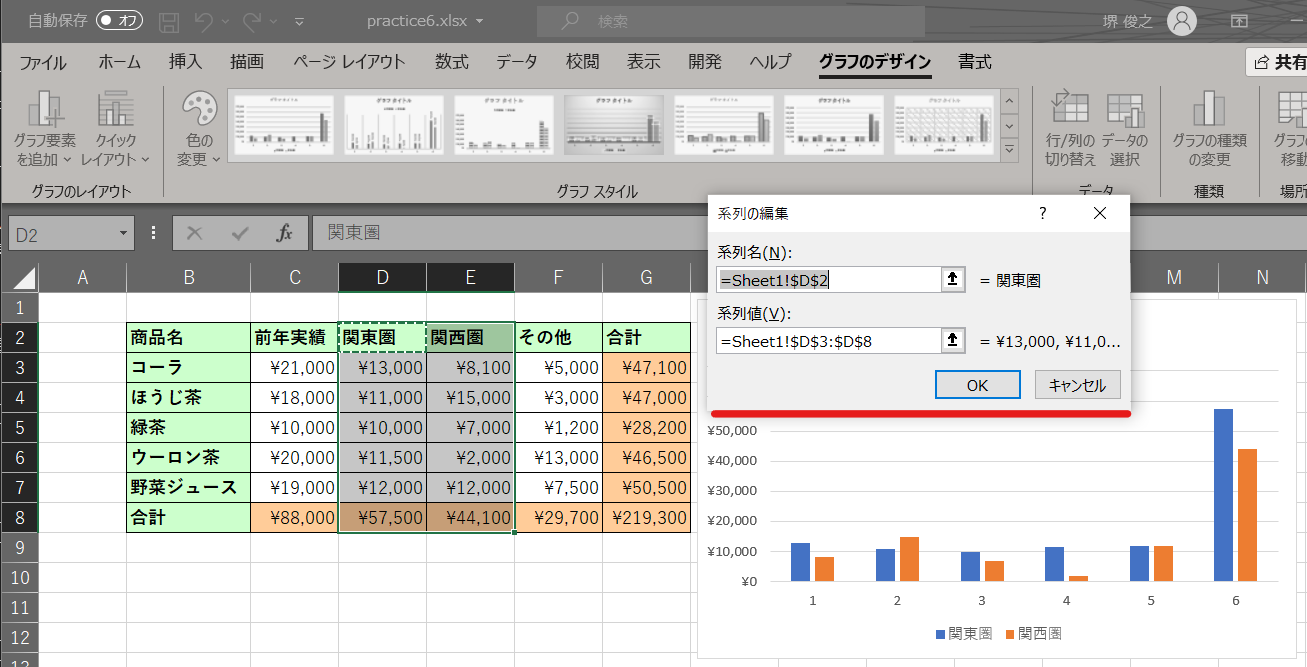Select column F header
1307x667 pixels.
click(x=558, y=277)
